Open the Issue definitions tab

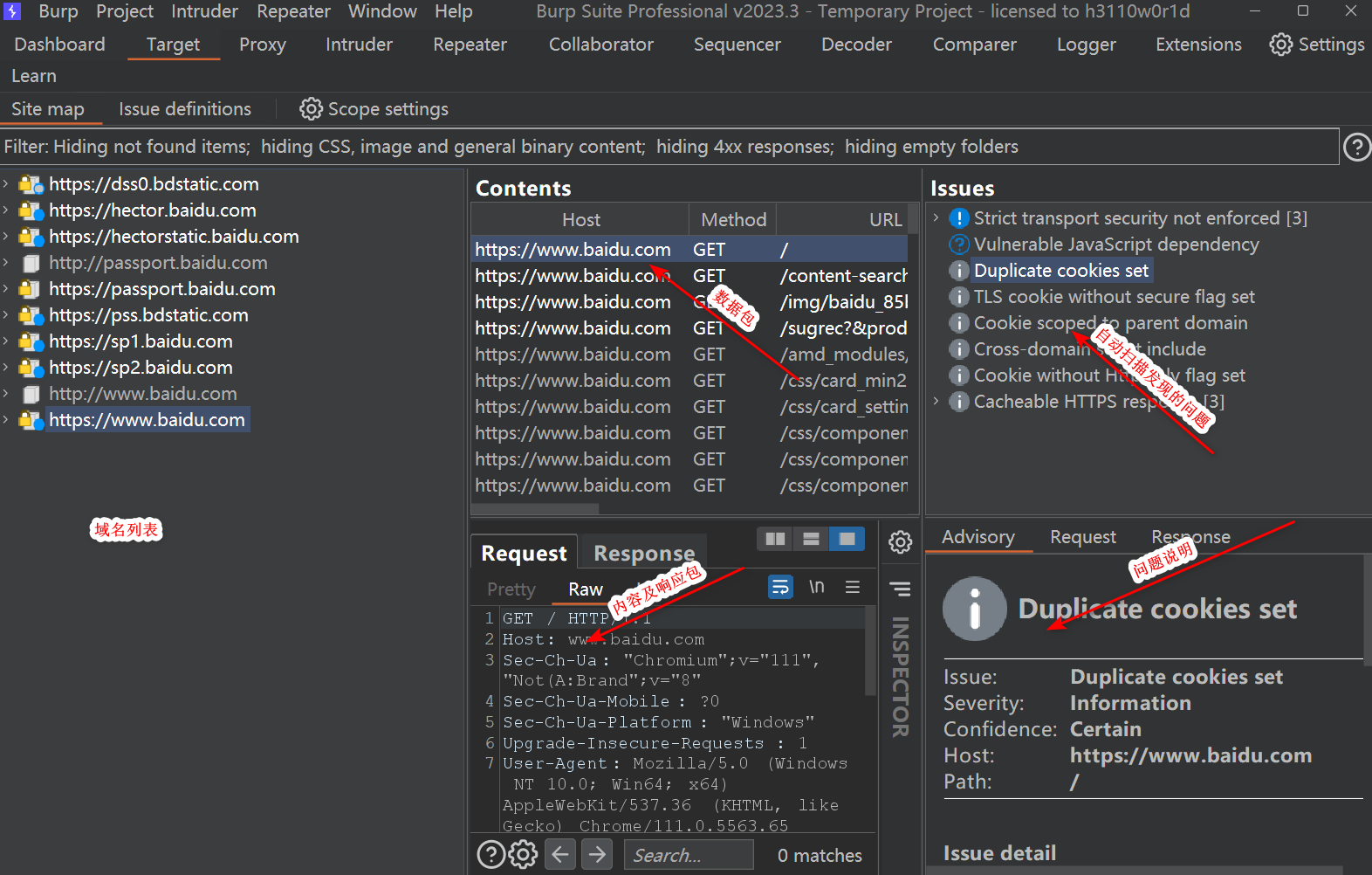[x=185, y=109]
